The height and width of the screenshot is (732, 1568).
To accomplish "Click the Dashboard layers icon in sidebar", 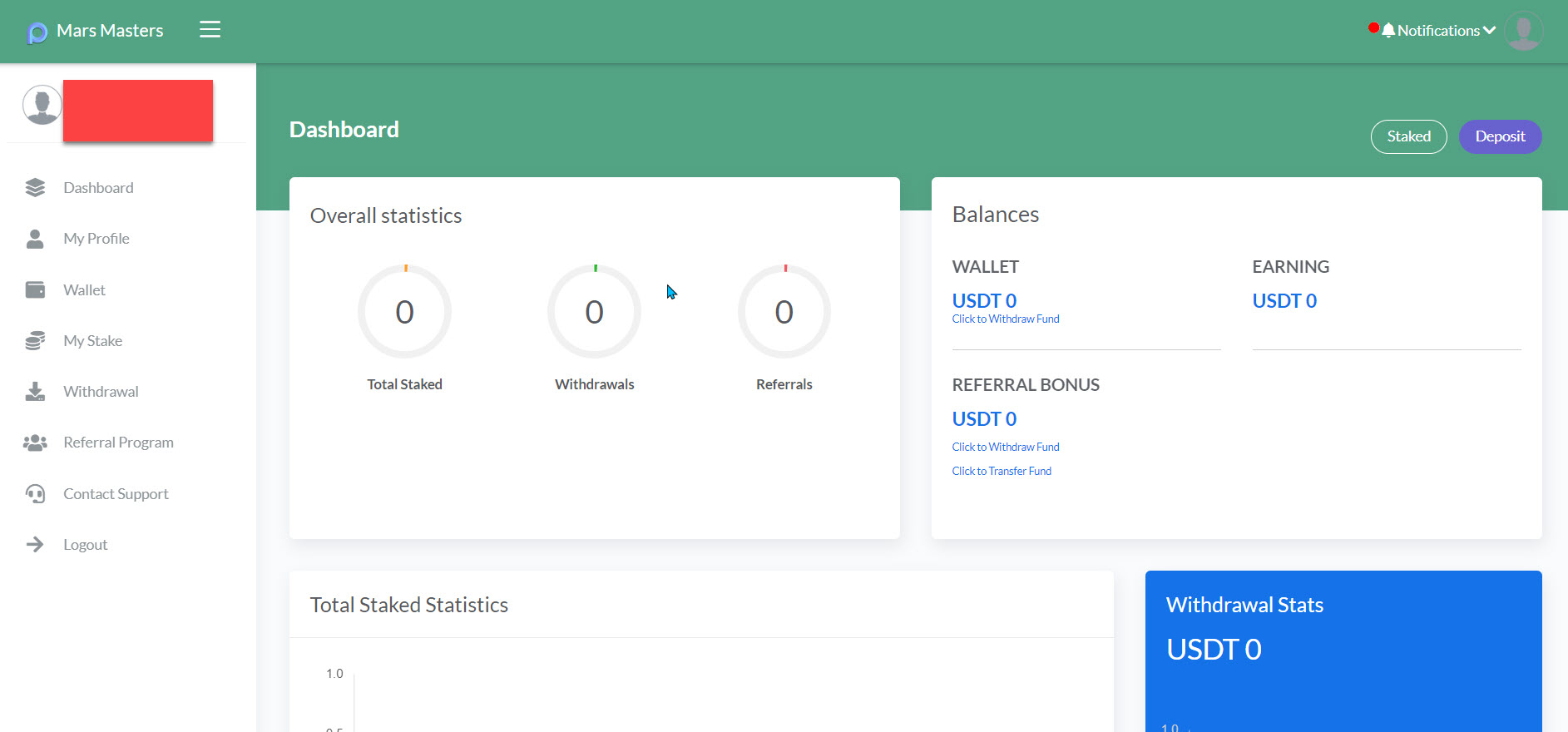I will click(x=35, y=188).
